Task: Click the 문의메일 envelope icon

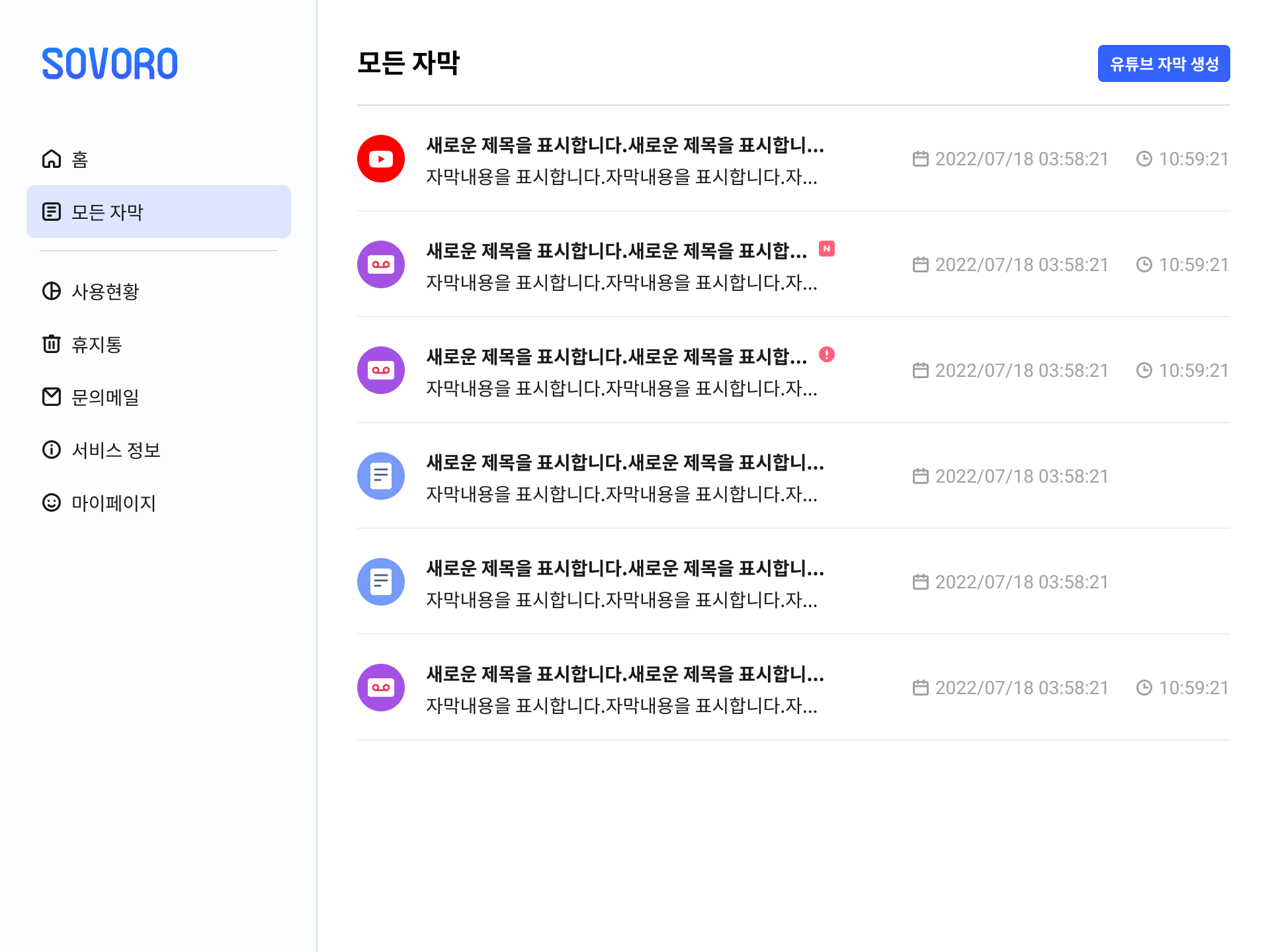Action: point(52,397)
